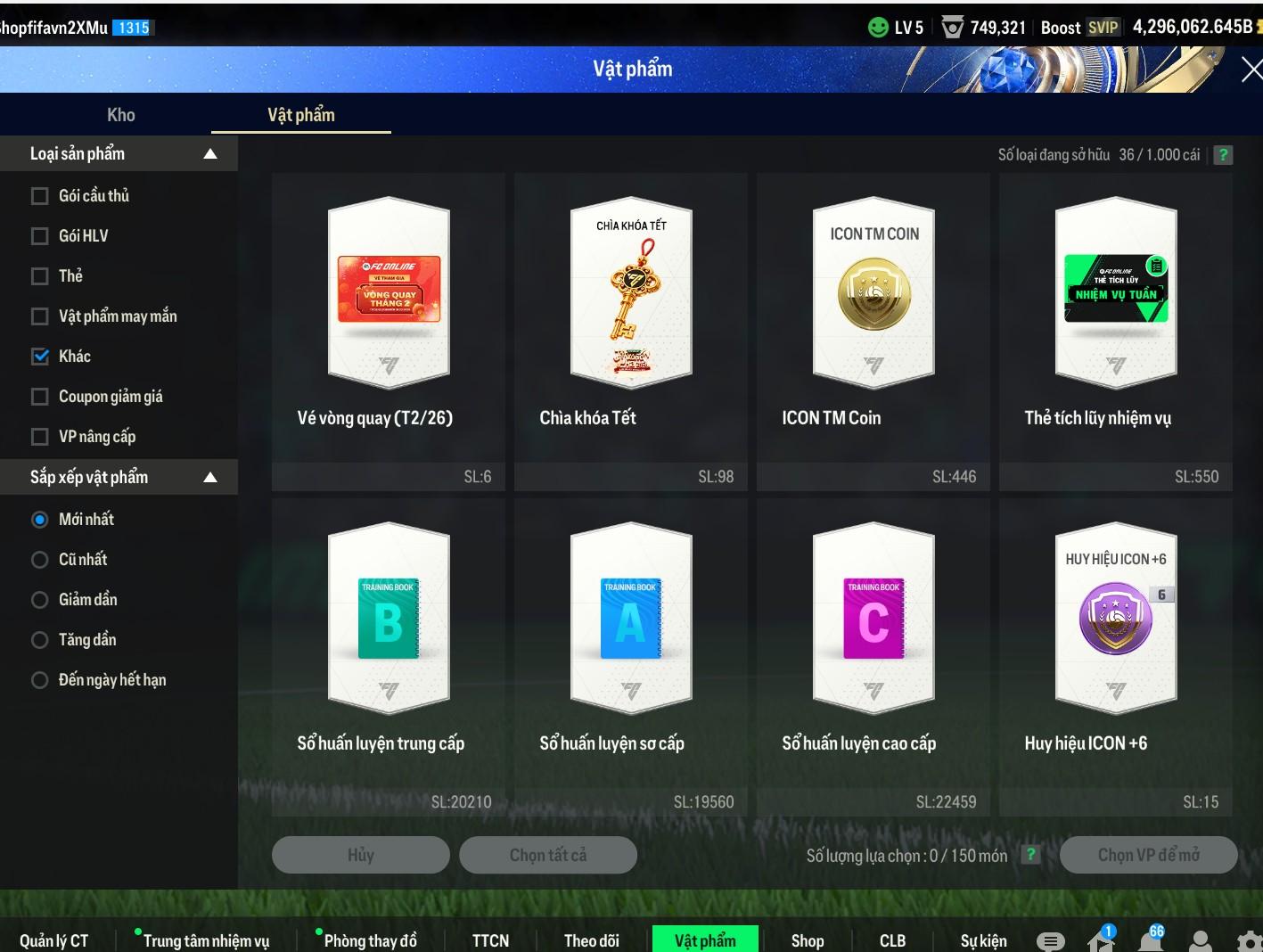Select the Huy hiệu ICON +6 item card
The image size is (1263, 952).
tap(1115, 655)
